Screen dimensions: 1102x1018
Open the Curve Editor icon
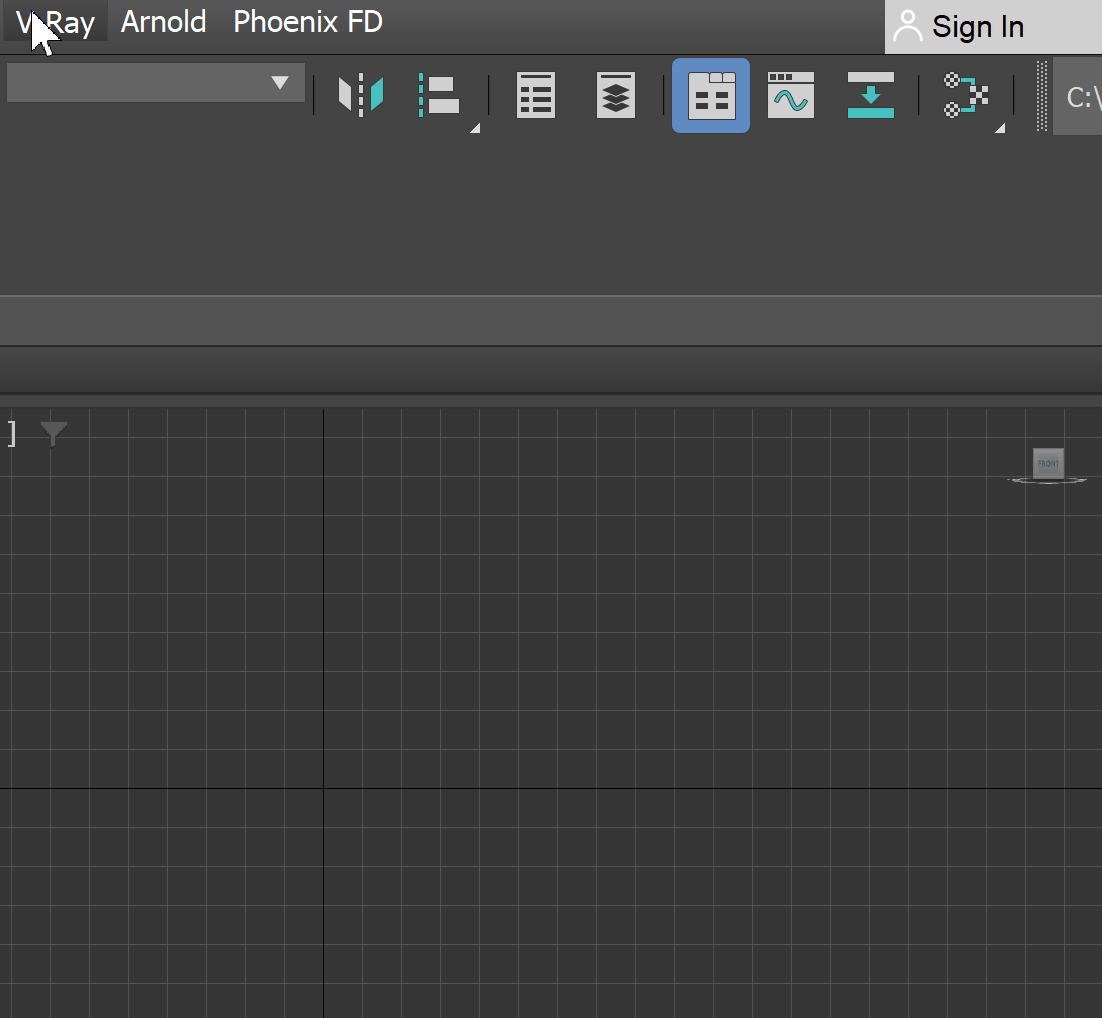coord(791,95)
